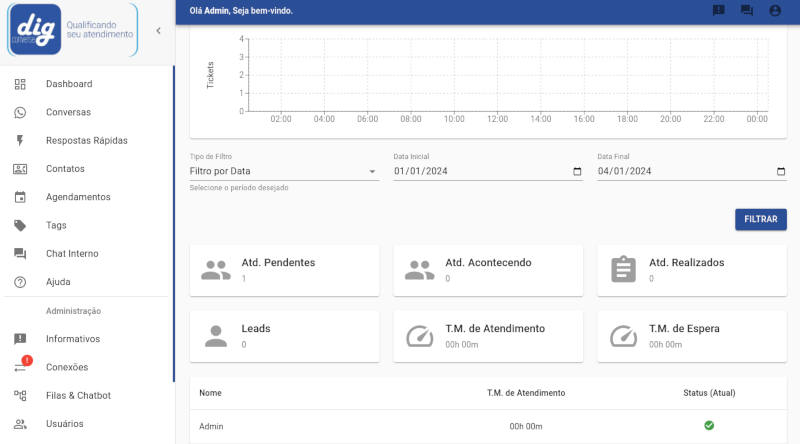The image size is (800, 444).
Task: Click the Filas & Chatbot tree icon
Action: (20, 396)
